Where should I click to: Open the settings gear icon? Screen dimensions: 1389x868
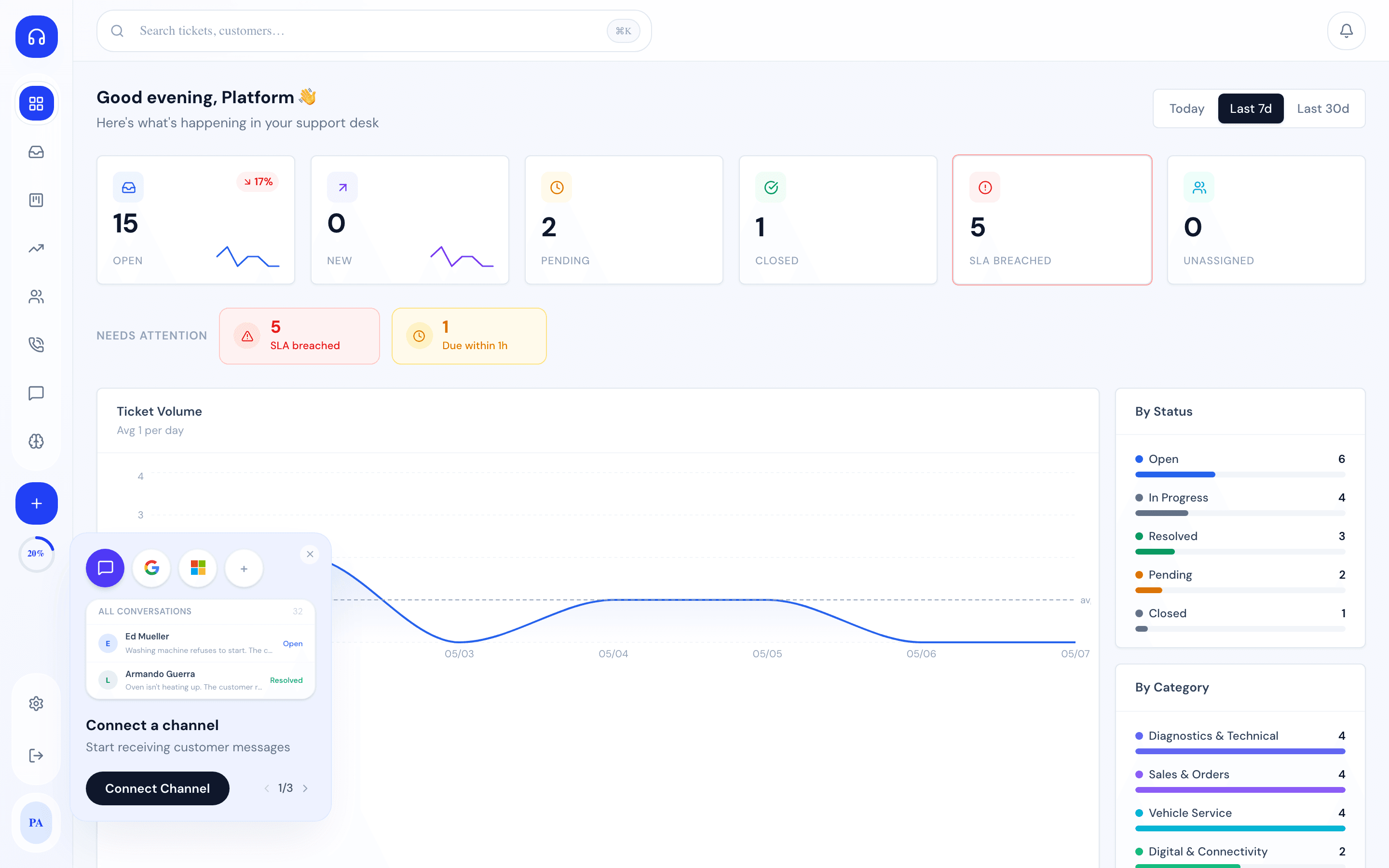(36, 704)
